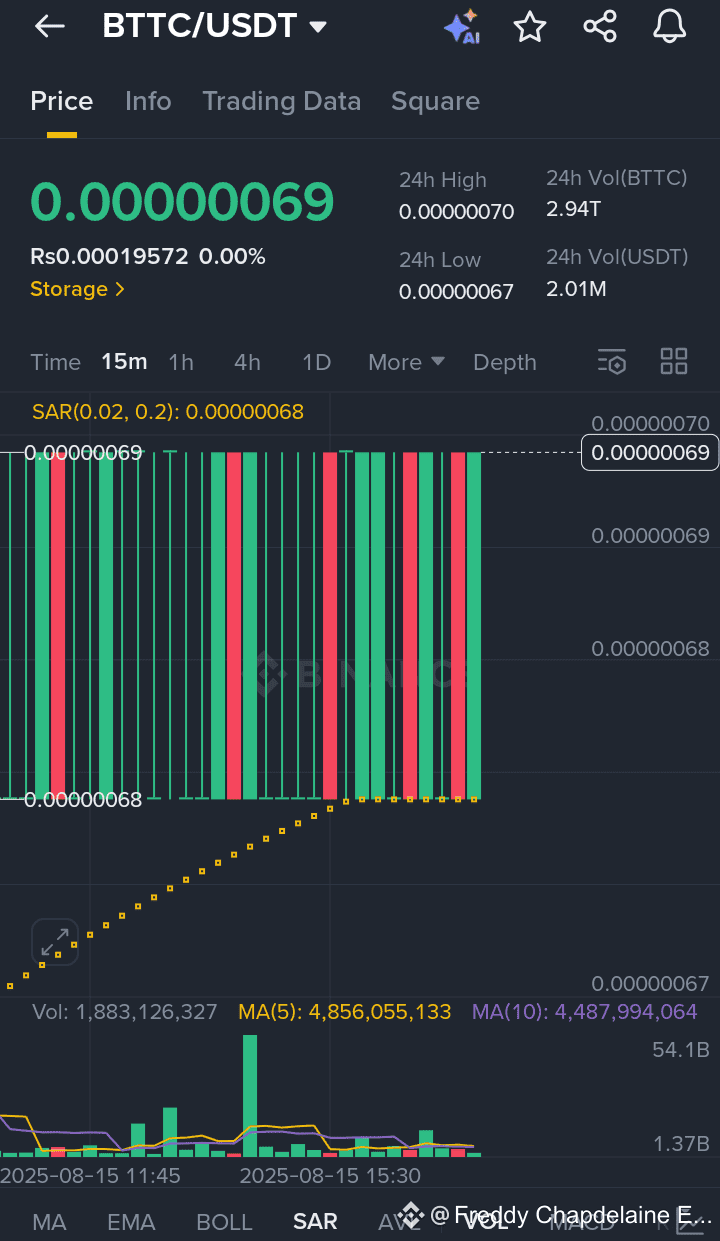Select the EMA indicator
Image resolution: width=720 pixels, height=1241 pixels.
131,1221
